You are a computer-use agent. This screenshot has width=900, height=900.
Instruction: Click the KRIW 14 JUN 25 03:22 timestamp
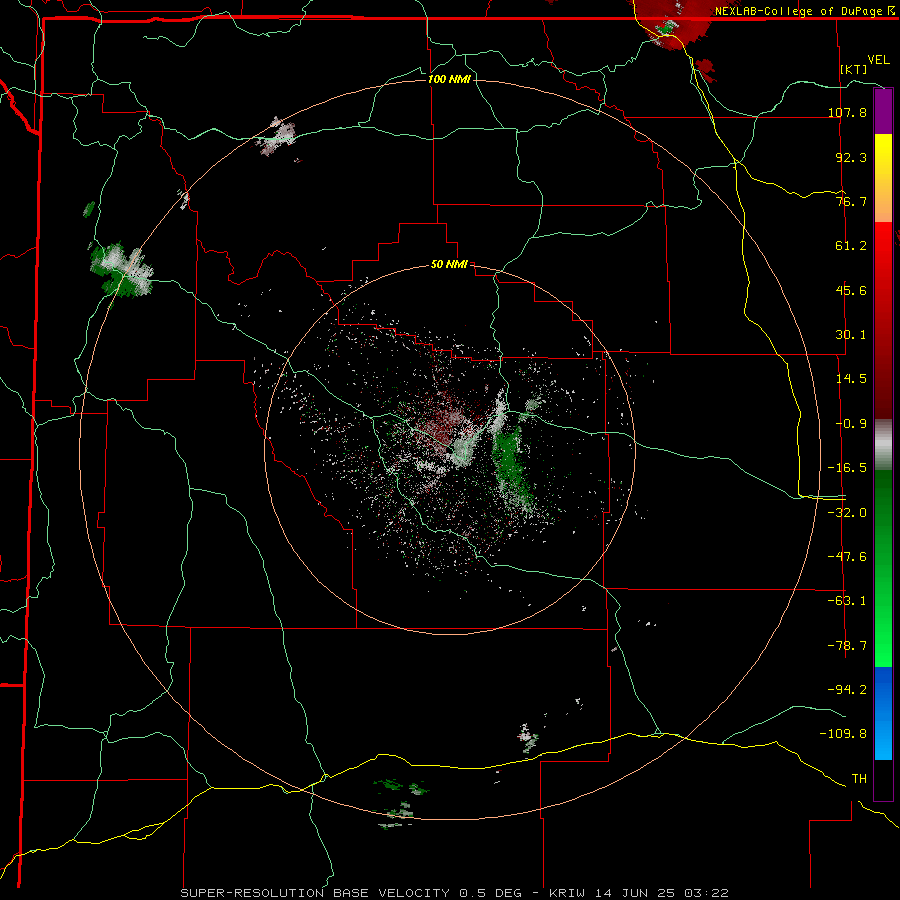click(x=639, y=893)
